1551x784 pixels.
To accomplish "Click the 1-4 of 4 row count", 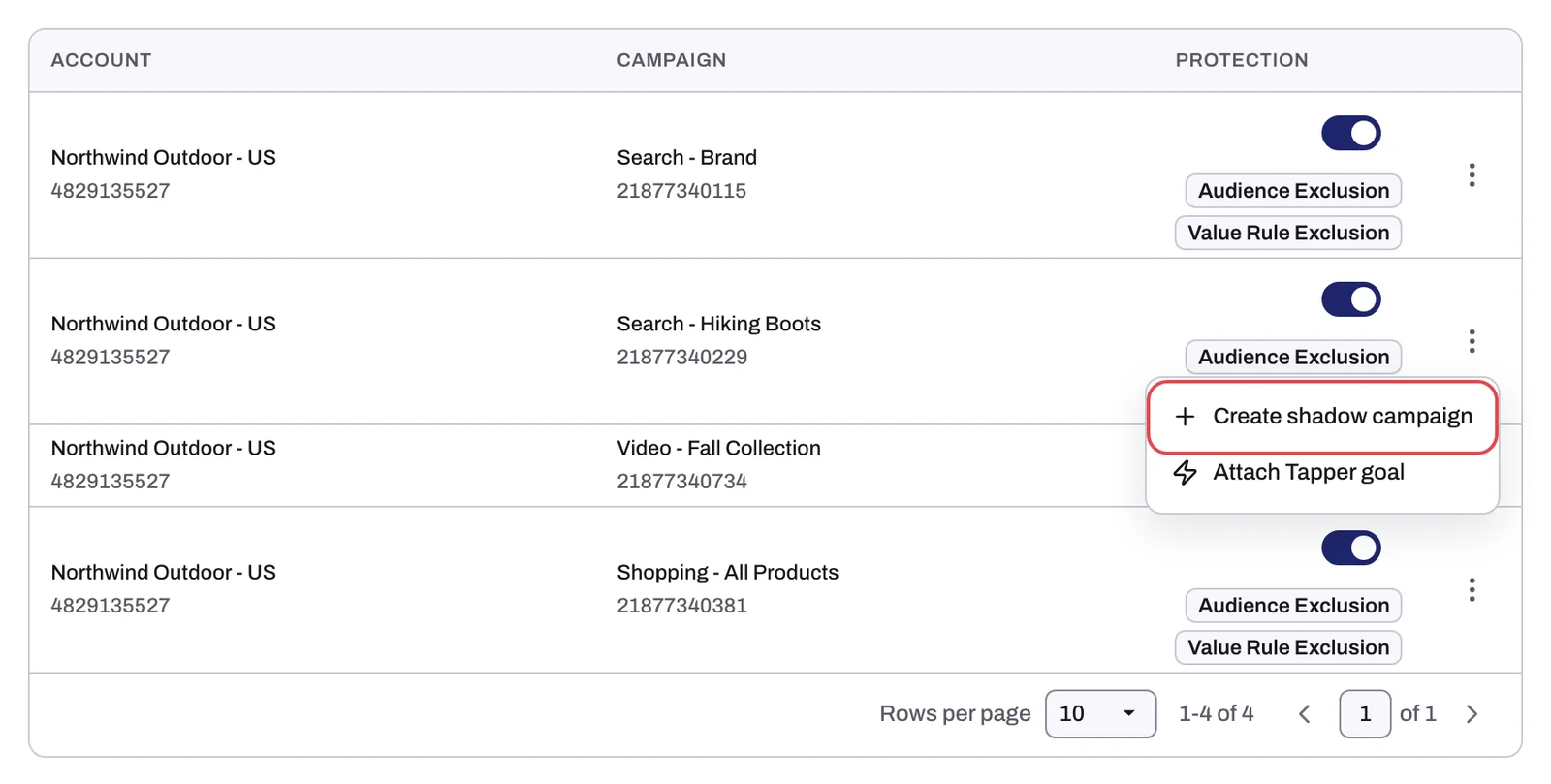I will [1216, 714].
